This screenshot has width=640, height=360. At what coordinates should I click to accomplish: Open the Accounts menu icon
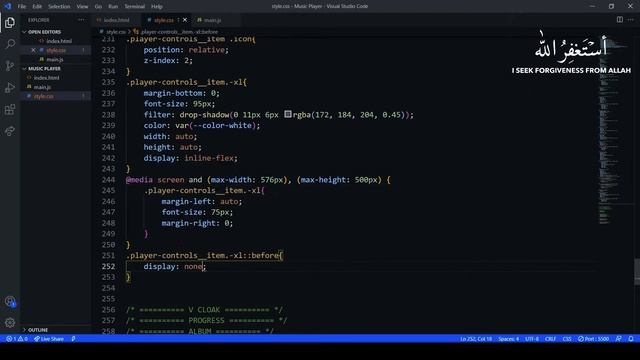click(10, 302)
